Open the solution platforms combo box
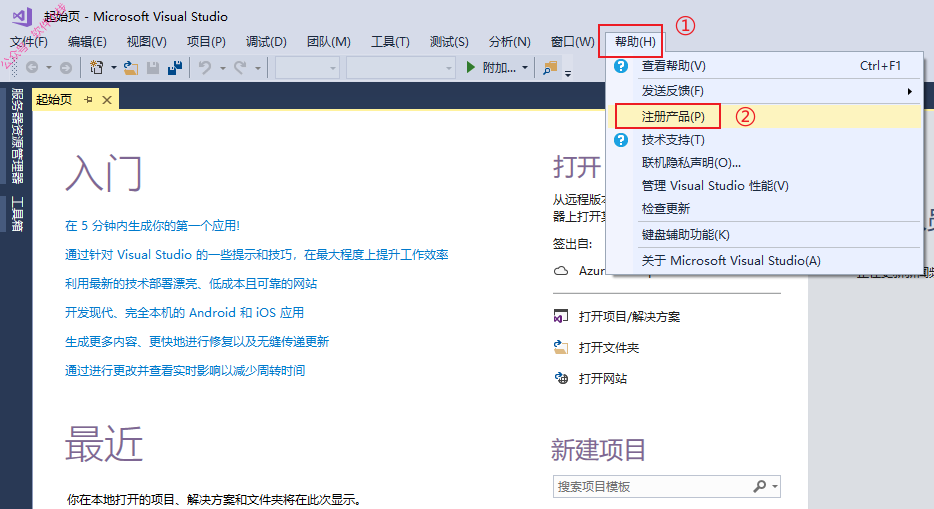The height and width of the screenshot is (509, 934). tap(401, 68)
